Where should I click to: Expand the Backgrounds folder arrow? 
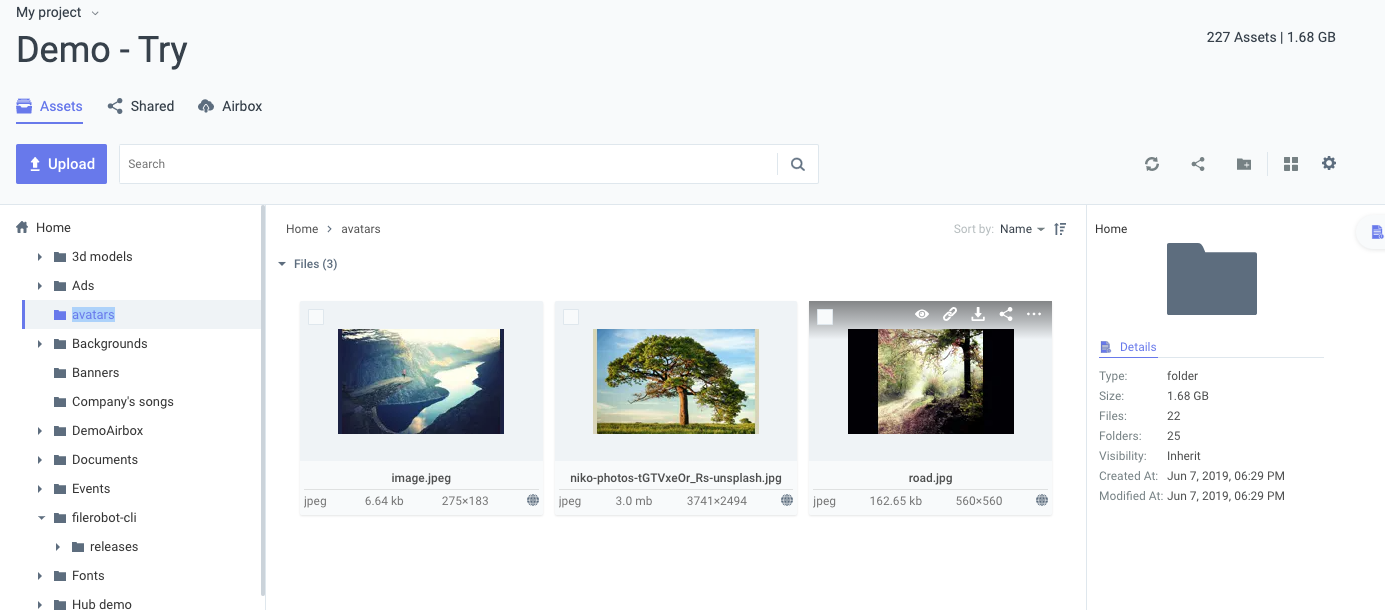pyautogui.click(x=40, y=344)
